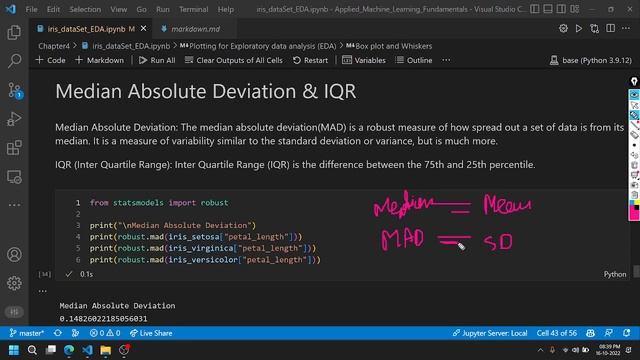Image resolution: width=640 pixels, height=360 pixels.
Task: Open notebook toolbar overflow ellipsis
Action: coord(446,60)
